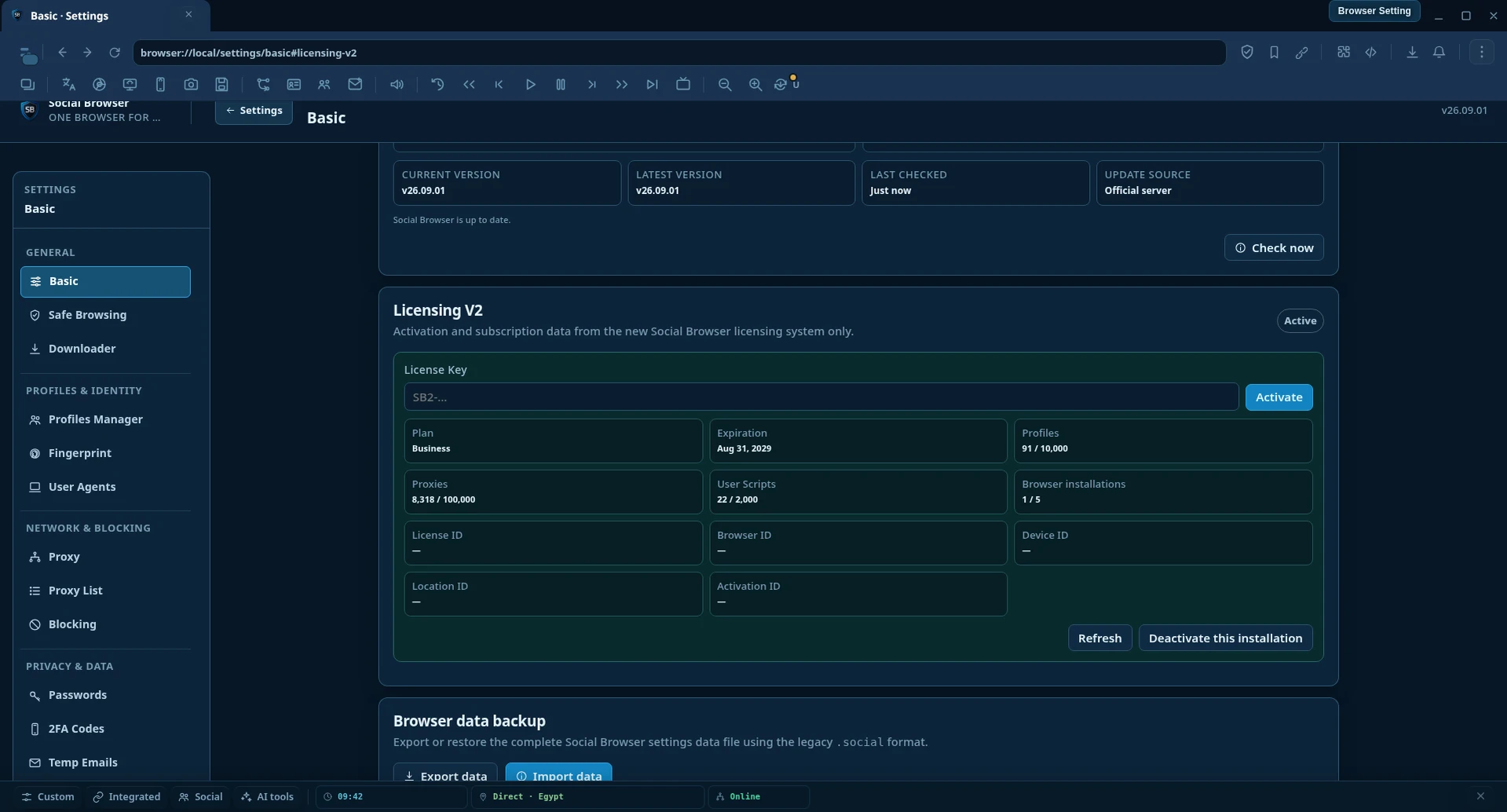The width and height of the screenshot is (1507, 812).
Task: Click the windows overview icon in the toolbar
Action: [27, 84]
